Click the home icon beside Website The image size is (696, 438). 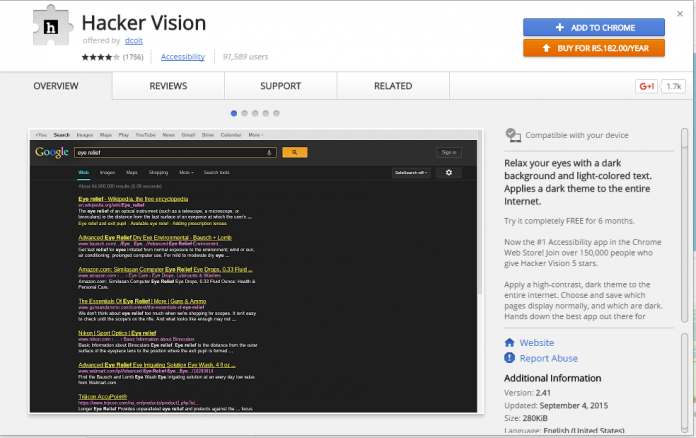tap(510, 343)
